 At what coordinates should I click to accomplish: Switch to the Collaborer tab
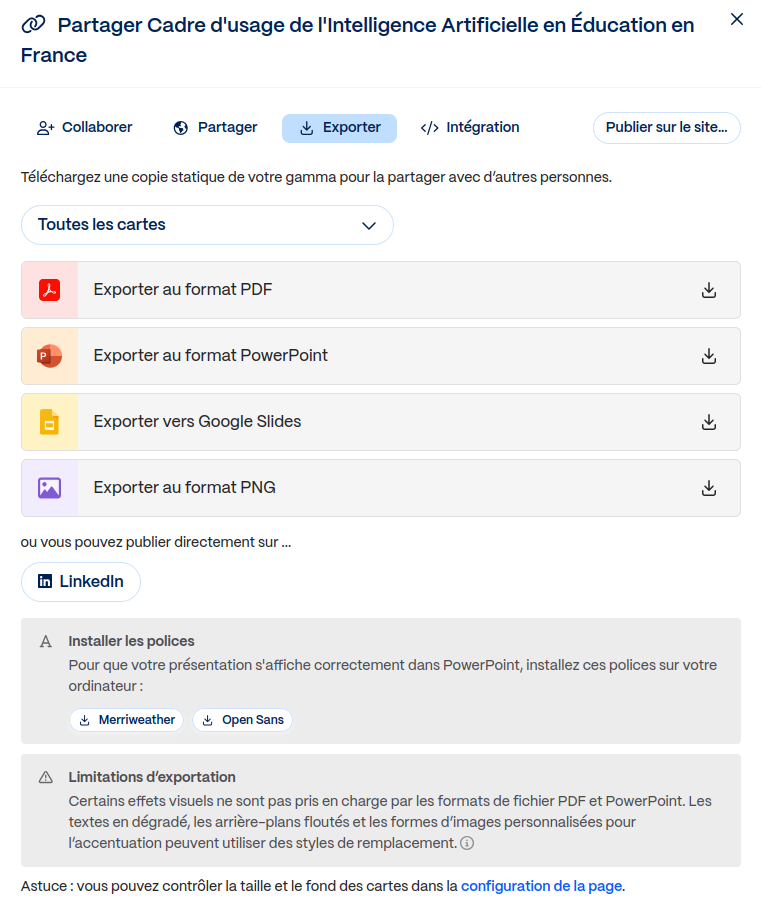[85, 128]
